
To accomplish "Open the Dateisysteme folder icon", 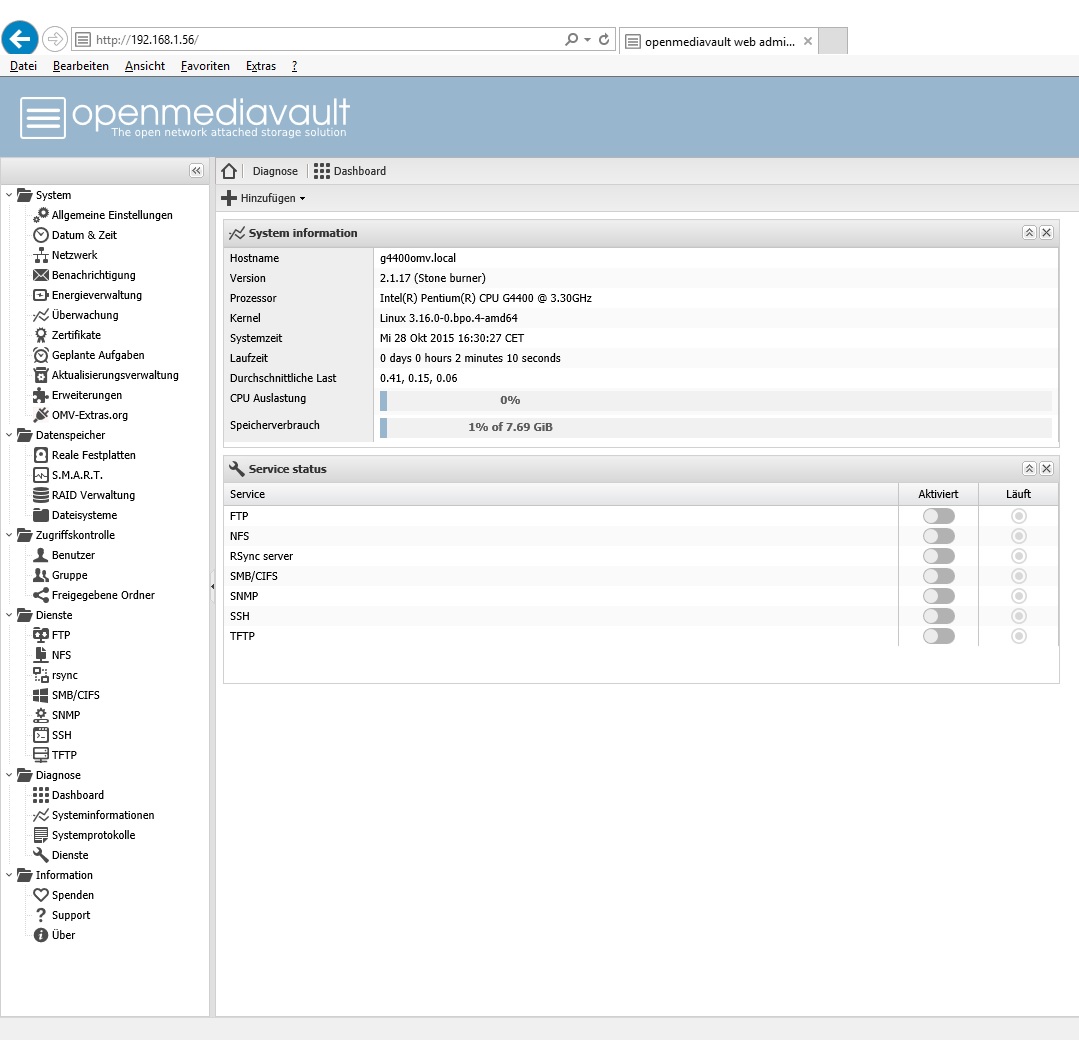I will (x=41, y=515).
